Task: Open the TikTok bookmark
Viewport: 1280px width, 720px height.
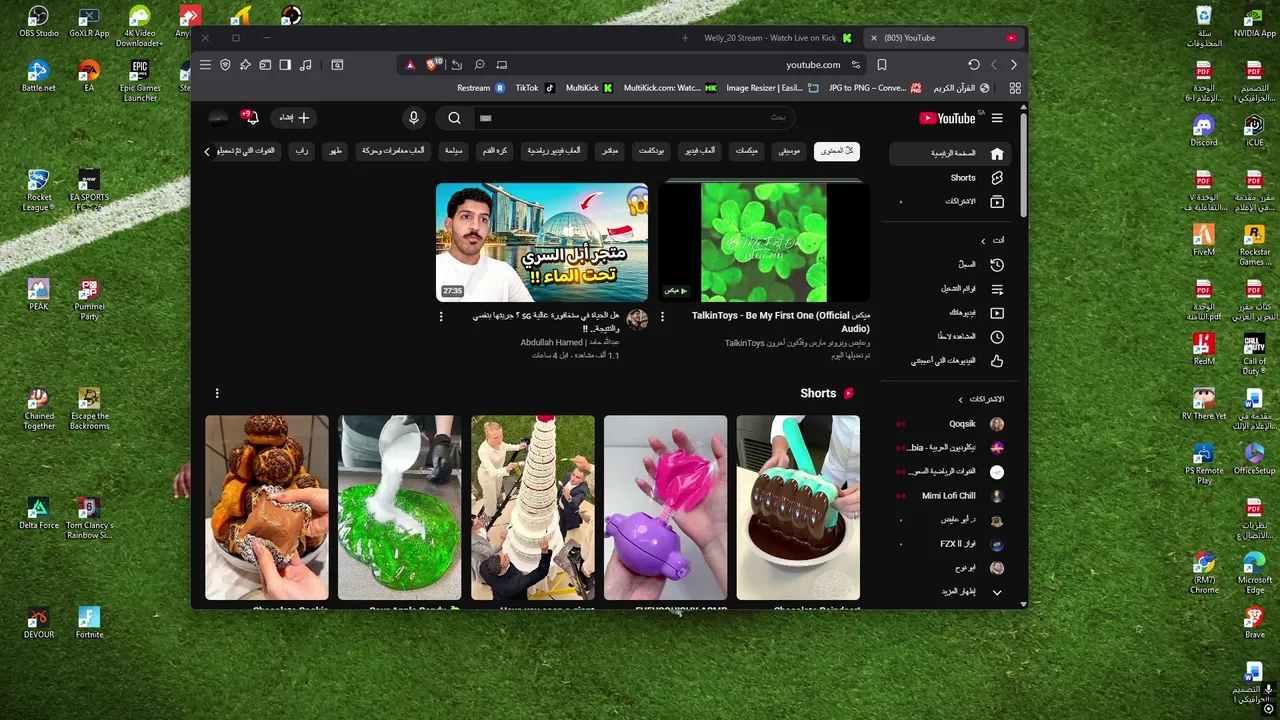Action: 535,88
